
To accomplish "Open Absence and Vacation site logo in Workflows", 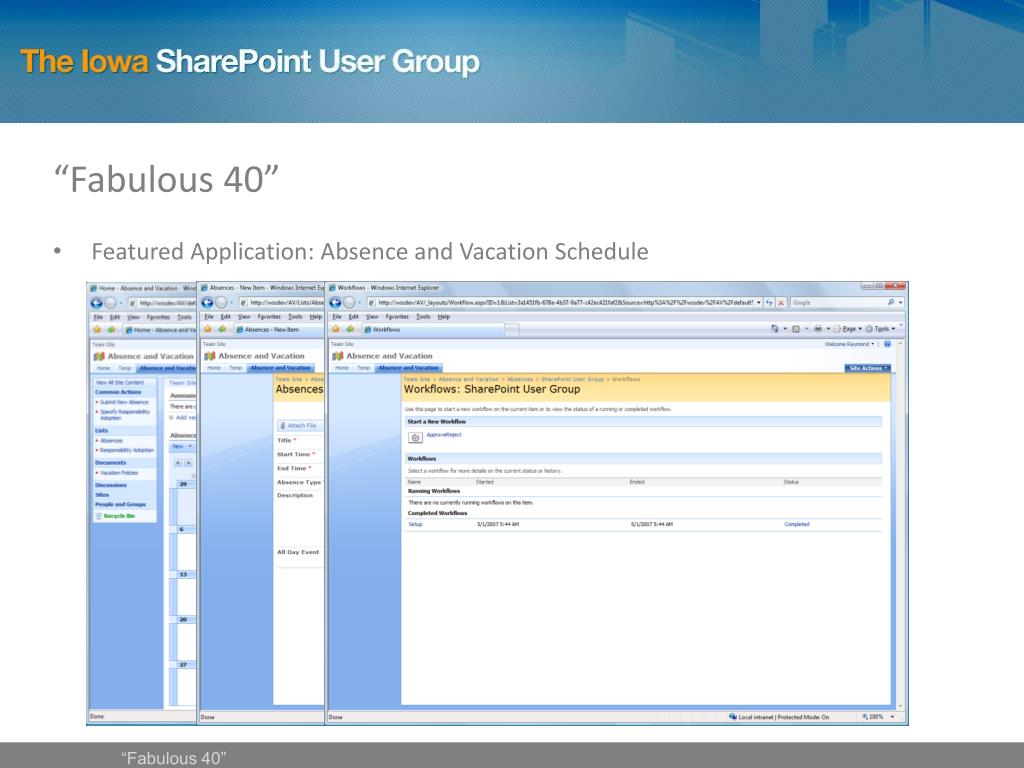I will click(x=338, y=356).
